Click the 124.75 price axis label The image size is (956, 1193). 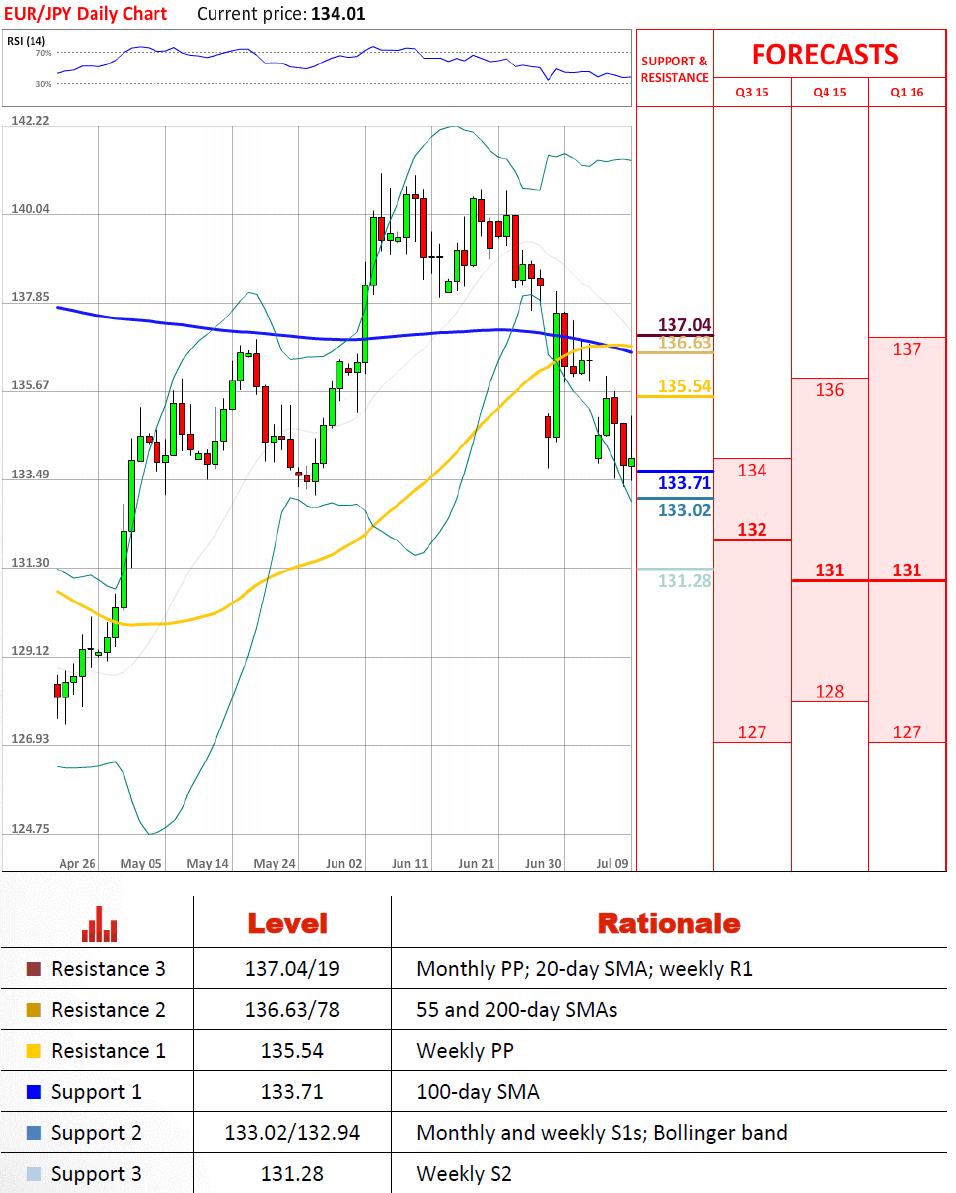pyautogui.click(x=30, y=829)
